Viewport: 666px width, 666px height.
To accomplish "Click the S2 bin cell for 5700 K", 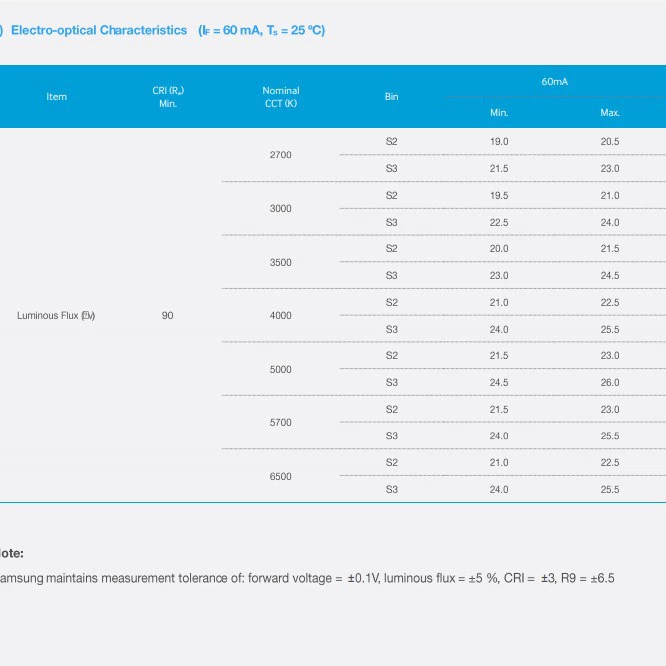I will point(392,409).
